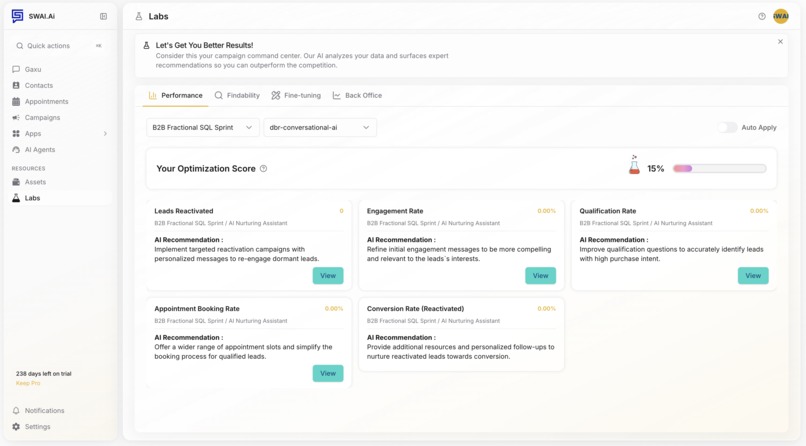Click the Quick actions search field
This screenshot has width=806, height=446.
click(x=59, y=46)
